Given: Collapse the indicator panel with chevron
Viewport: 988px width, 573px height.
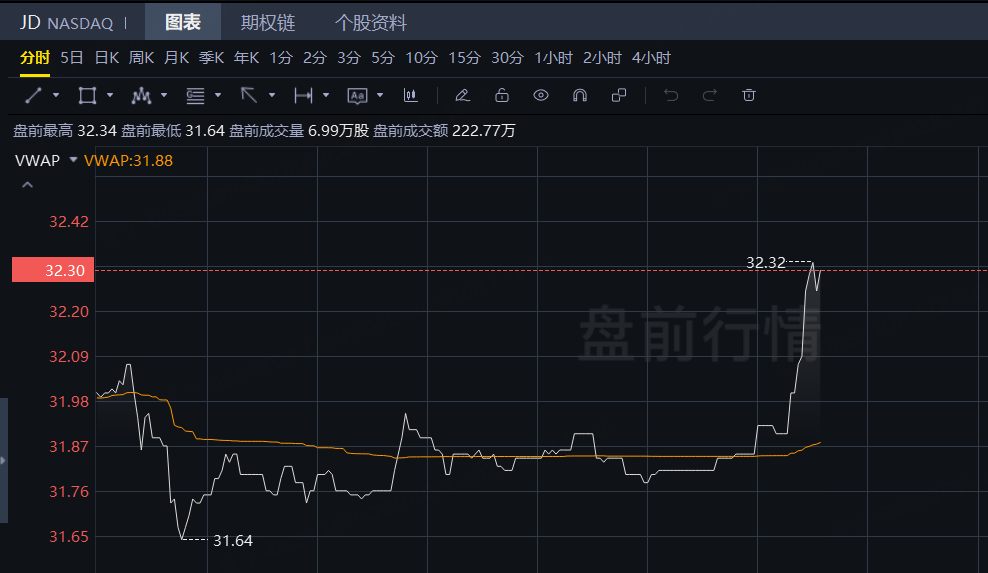Looking at the screenshot, I should 27,185.
